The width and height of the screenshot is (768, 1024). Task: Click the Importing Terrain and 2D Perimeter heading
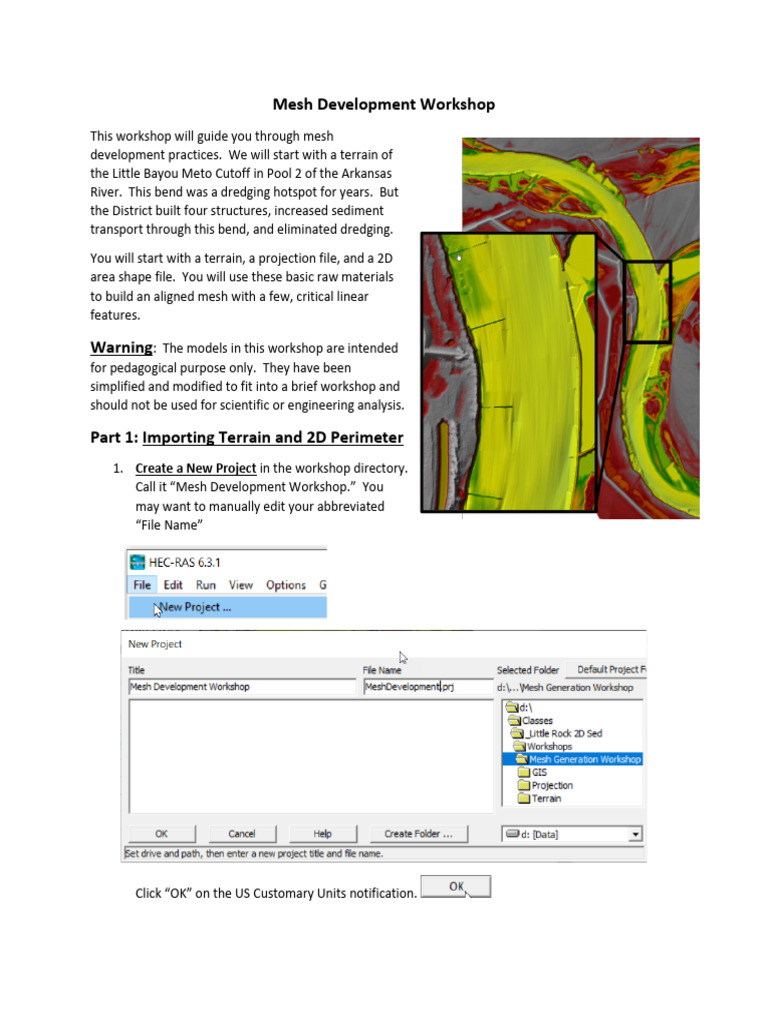pos(272,438)
